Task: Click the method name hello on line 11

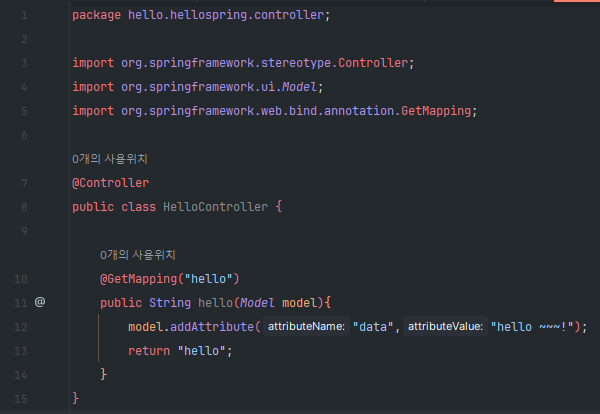Action: tap(215, 303)
